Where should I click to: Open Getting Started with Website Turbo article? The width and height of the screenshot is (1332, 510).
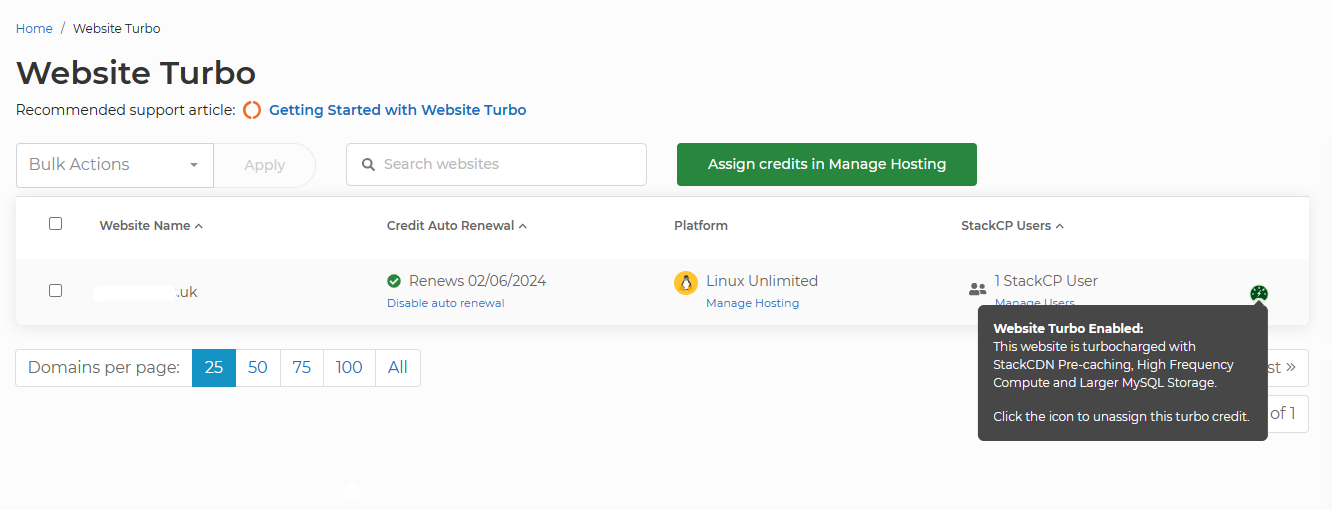[x=398, y=110]
